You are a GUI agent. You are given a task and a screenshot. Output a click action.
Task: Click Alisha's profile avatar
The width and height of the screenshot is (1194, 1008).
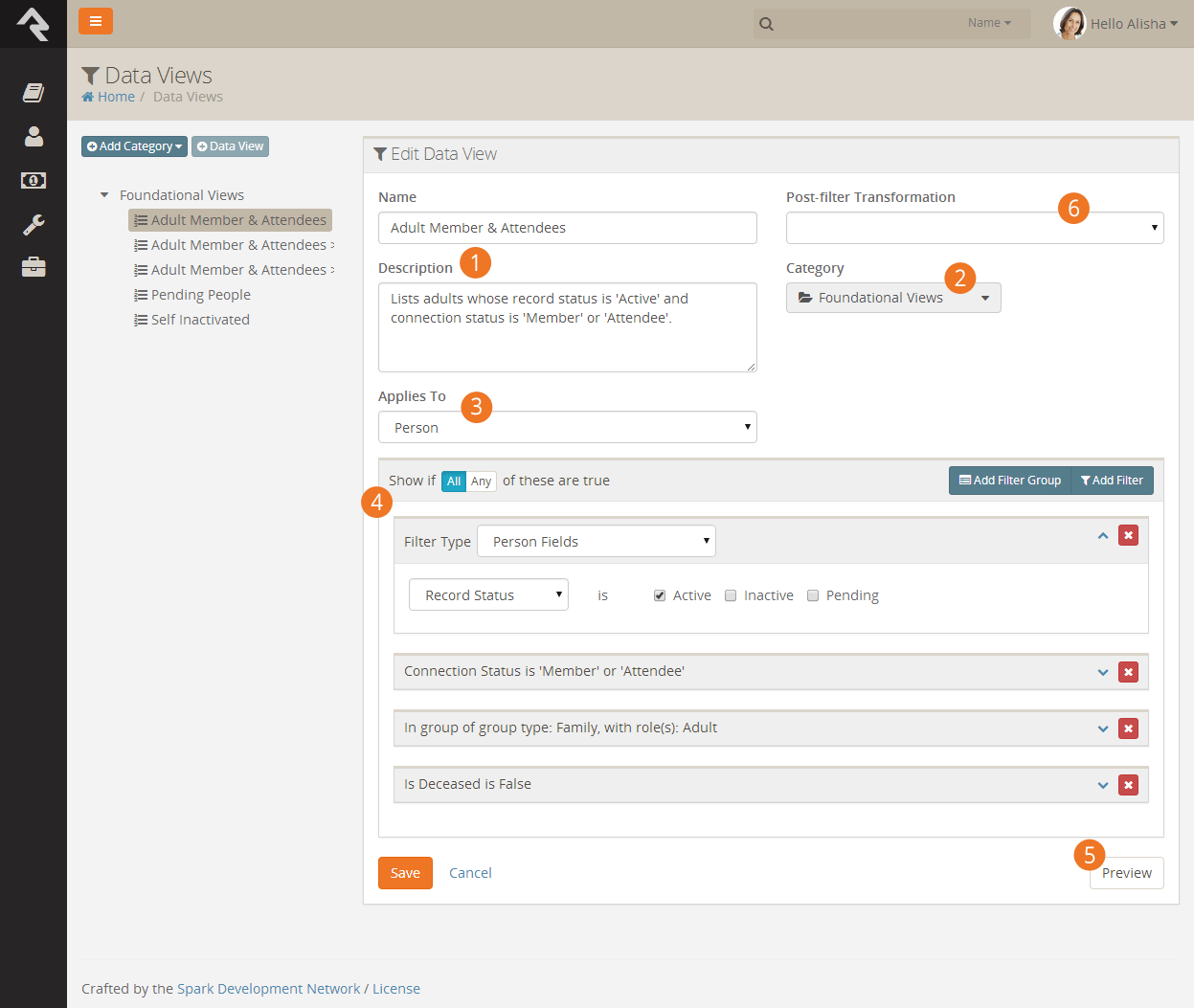tap(1070, 23)
